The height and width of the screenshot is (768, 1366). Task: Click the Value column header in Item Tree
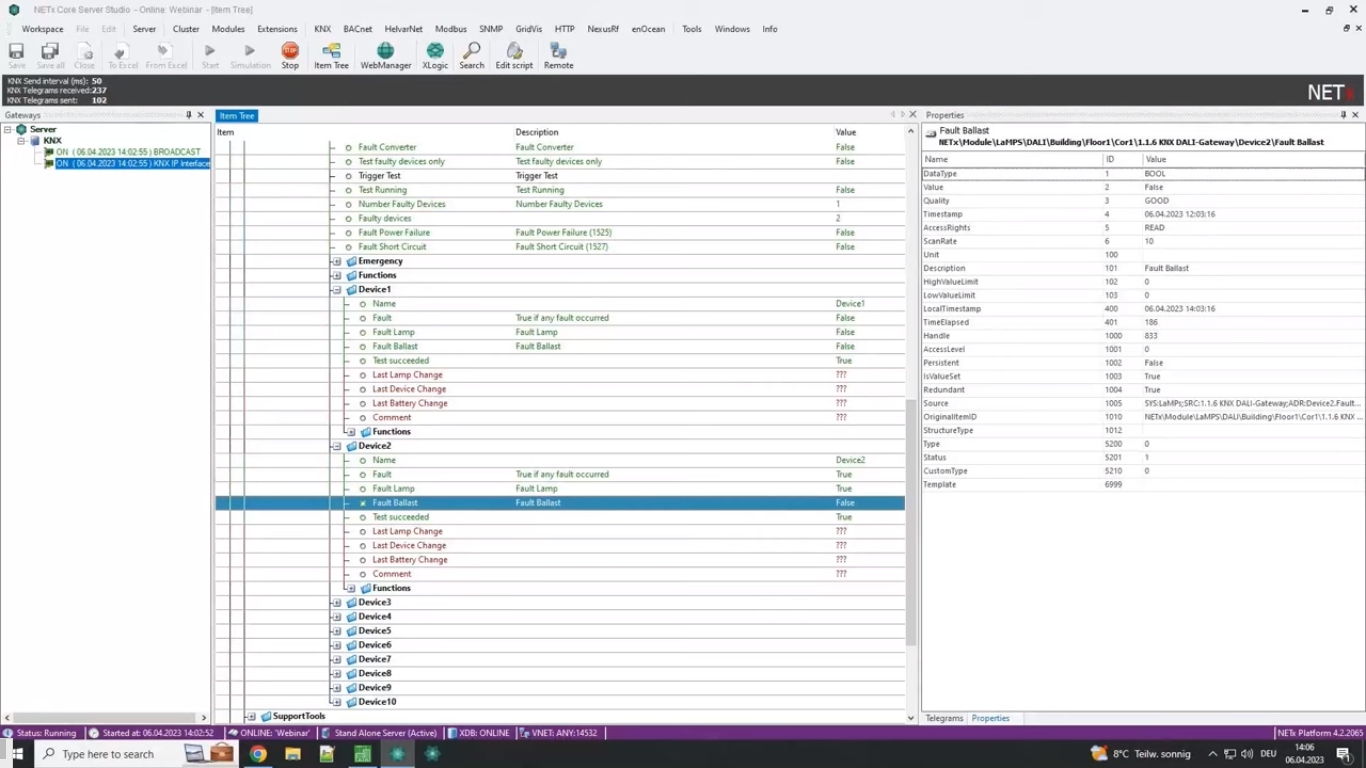[846, 132]
